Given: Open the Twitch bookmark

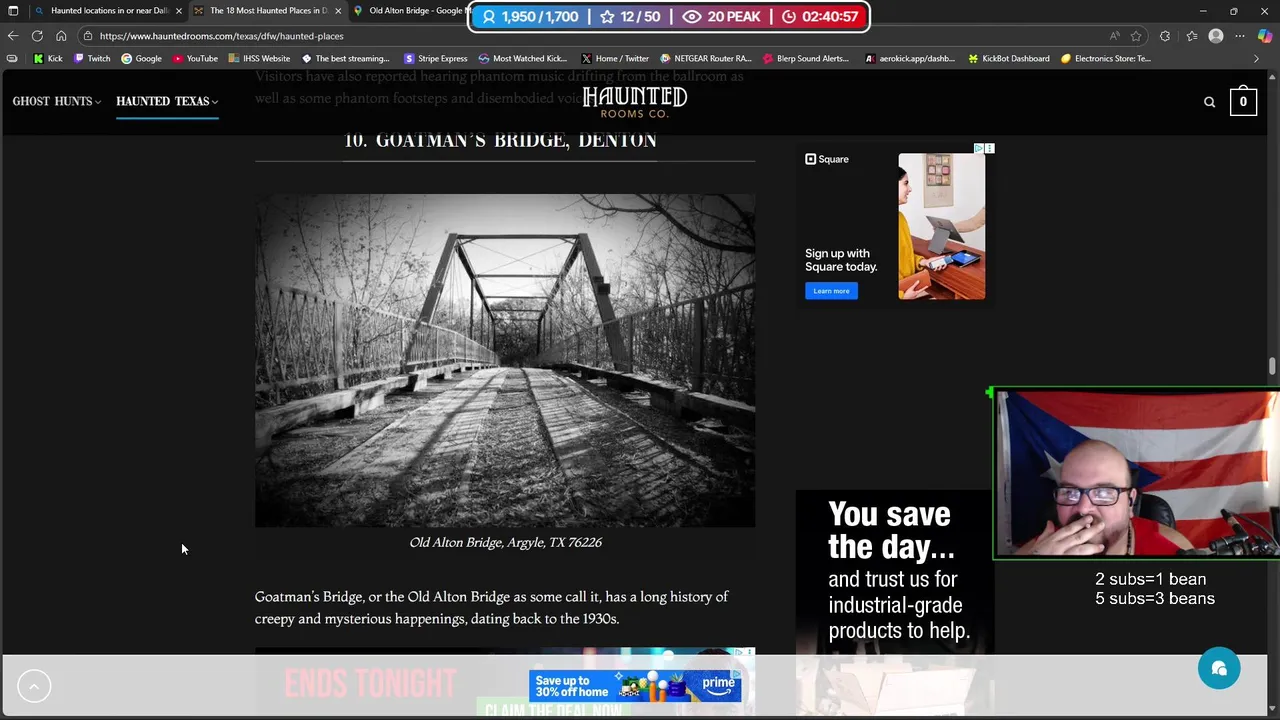Looking at the screenshot, I should (92, 58).
